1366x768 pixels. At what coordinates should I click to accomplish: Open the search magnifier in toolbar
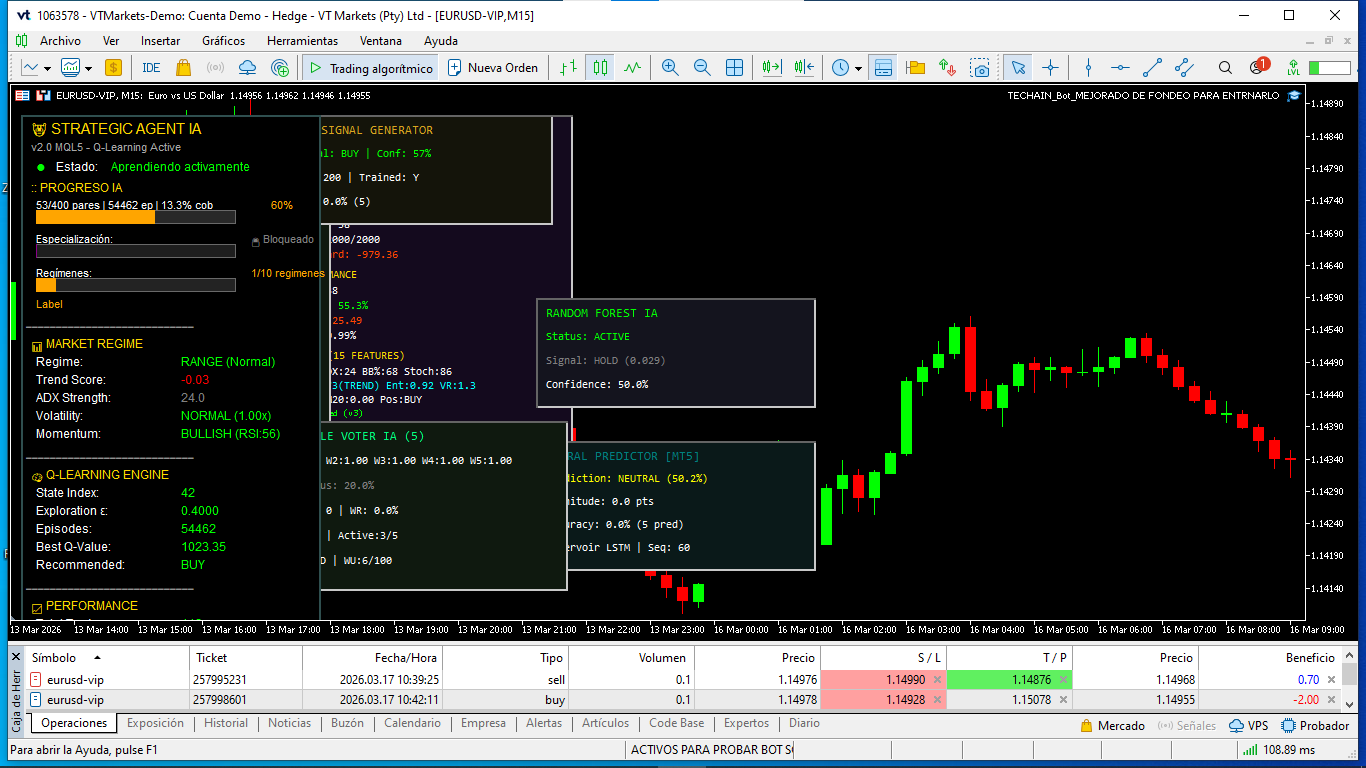(x=1225, y=68)
